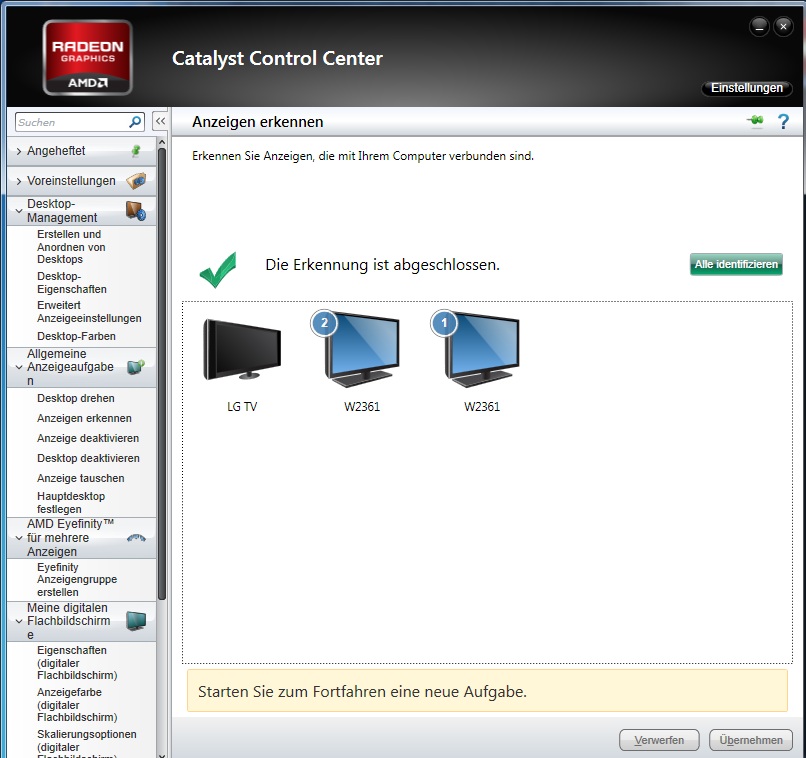Open help with the question mark icon
Viewport: 806px width, 758px height.
[783, 122]
